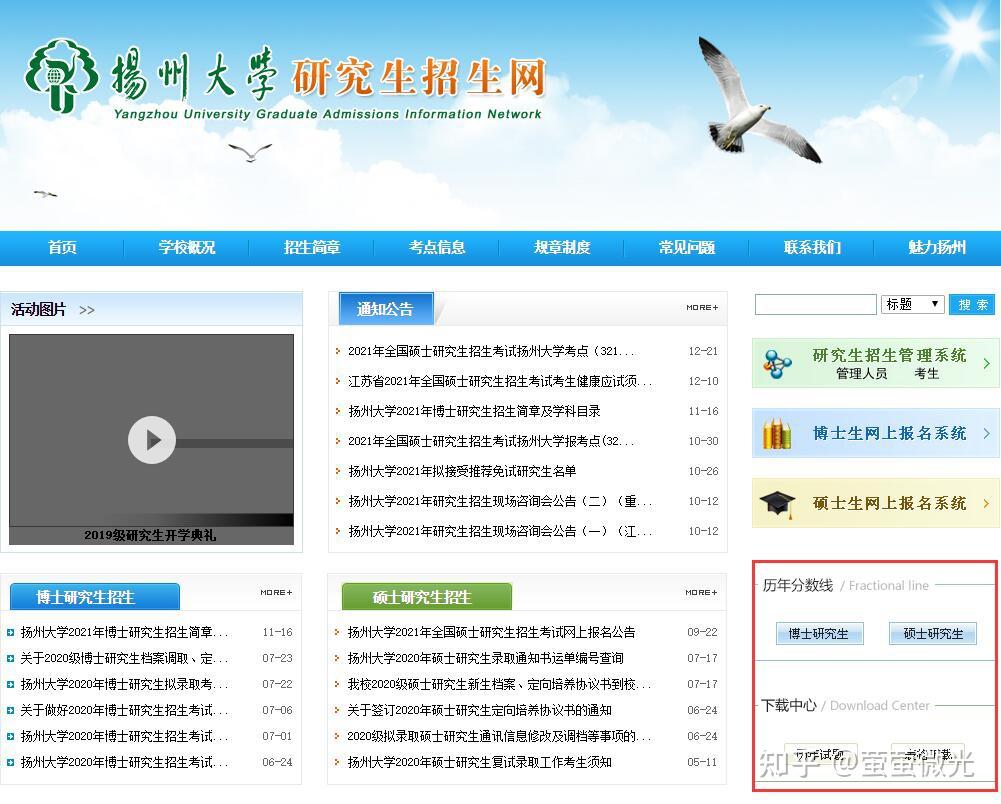The height and width of the screenshot is (804, 1001).
Task: Click MORE+ in the 通知公告 section
Action: 702,308
